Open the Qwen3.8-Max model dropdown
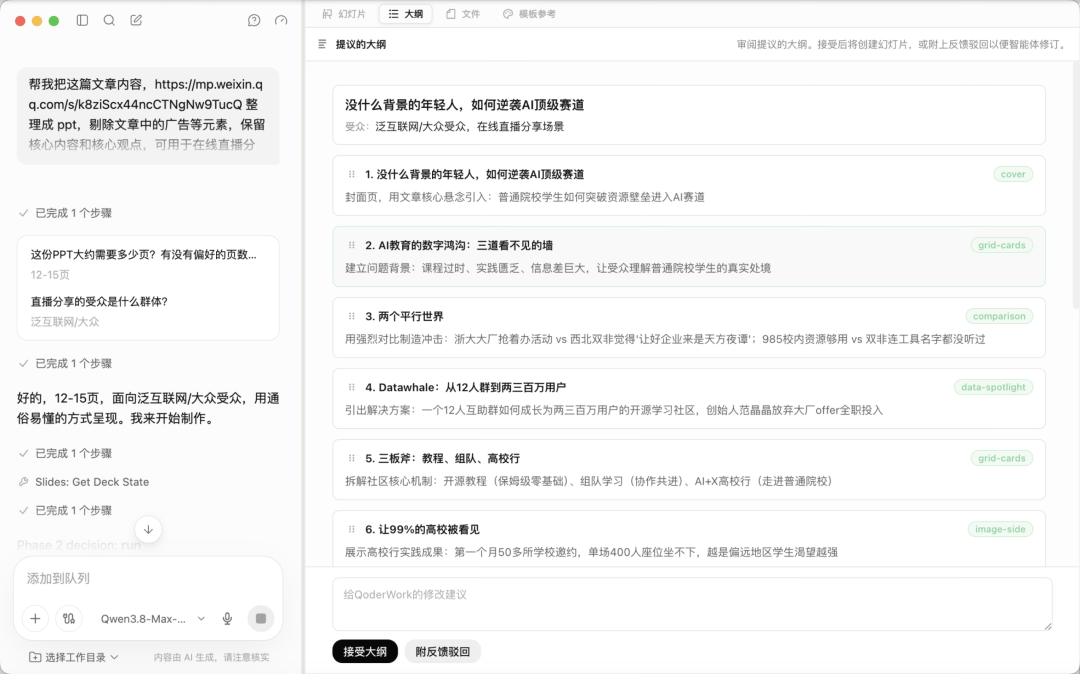 [x=153, y=618]
